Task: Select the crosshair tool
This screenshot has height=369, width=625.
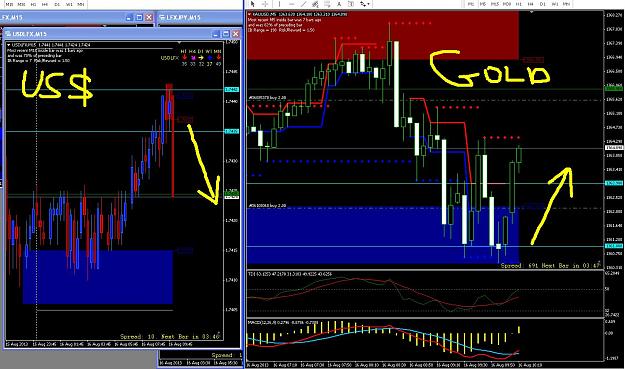Action: pyautogui.click(x=265, y=4)
